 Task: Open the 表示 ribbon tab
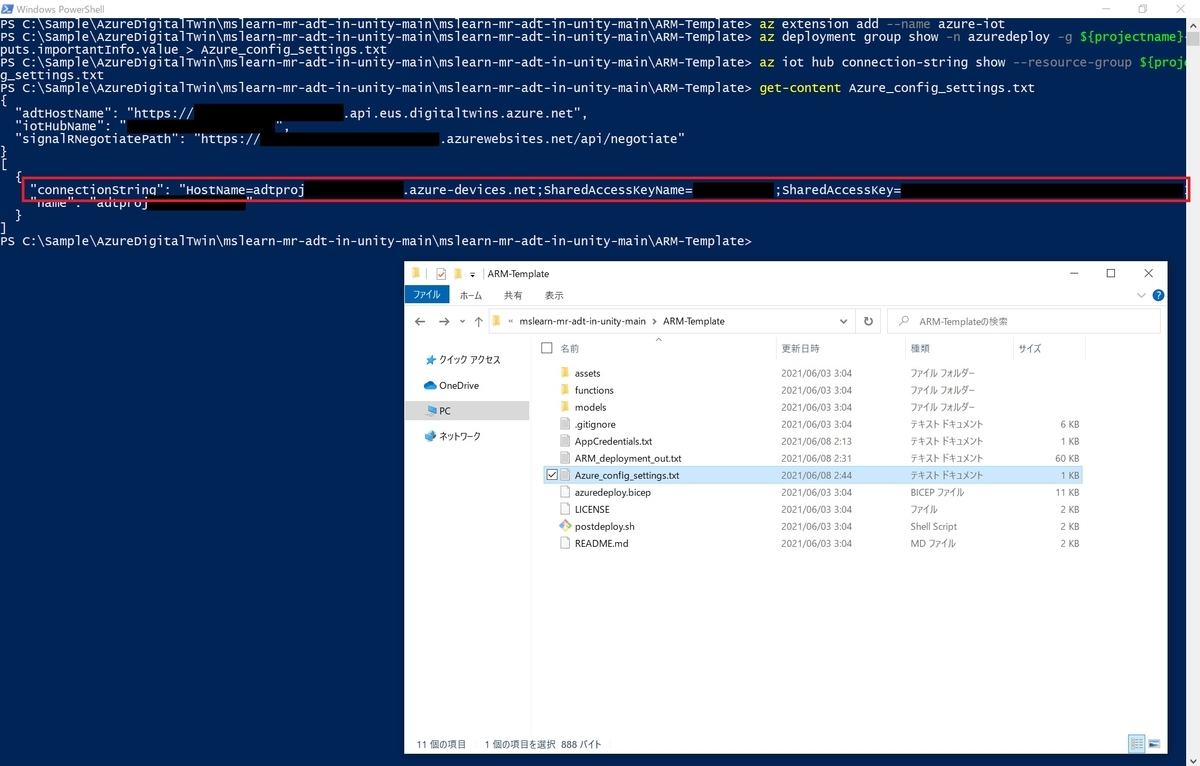coord(553,295)
